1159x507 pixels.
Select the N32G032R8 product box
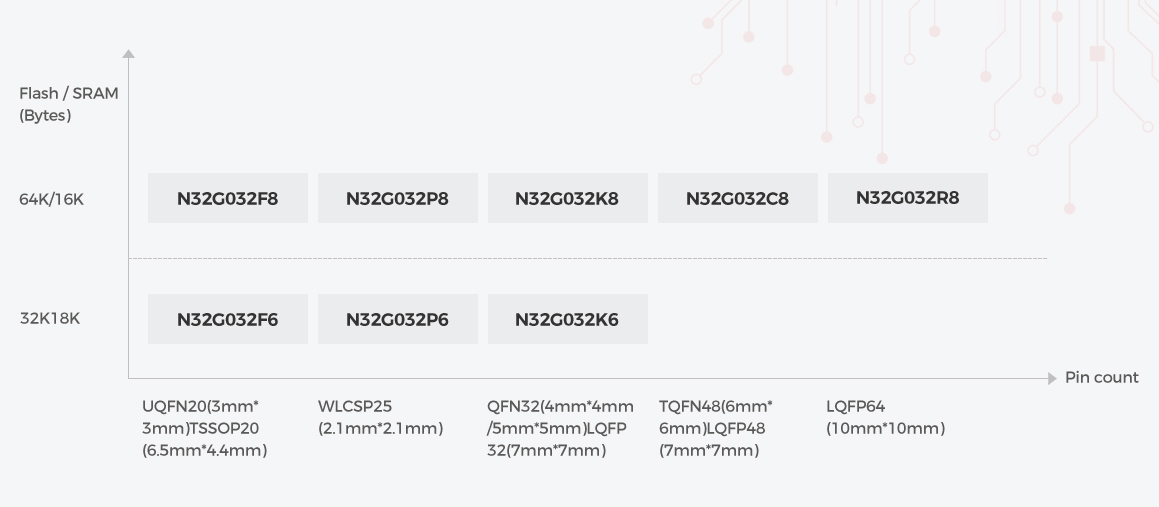[907, 198]
